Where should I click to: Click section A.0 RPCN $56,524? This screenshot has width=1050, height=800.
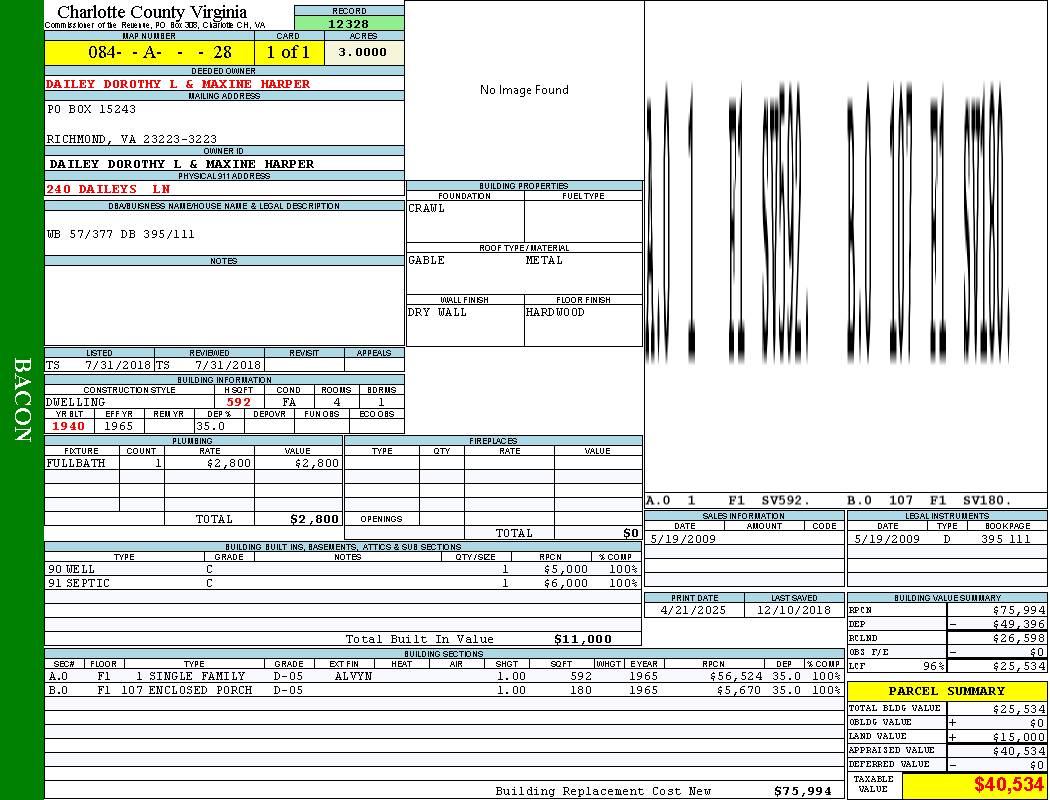[x=735, y=676]
